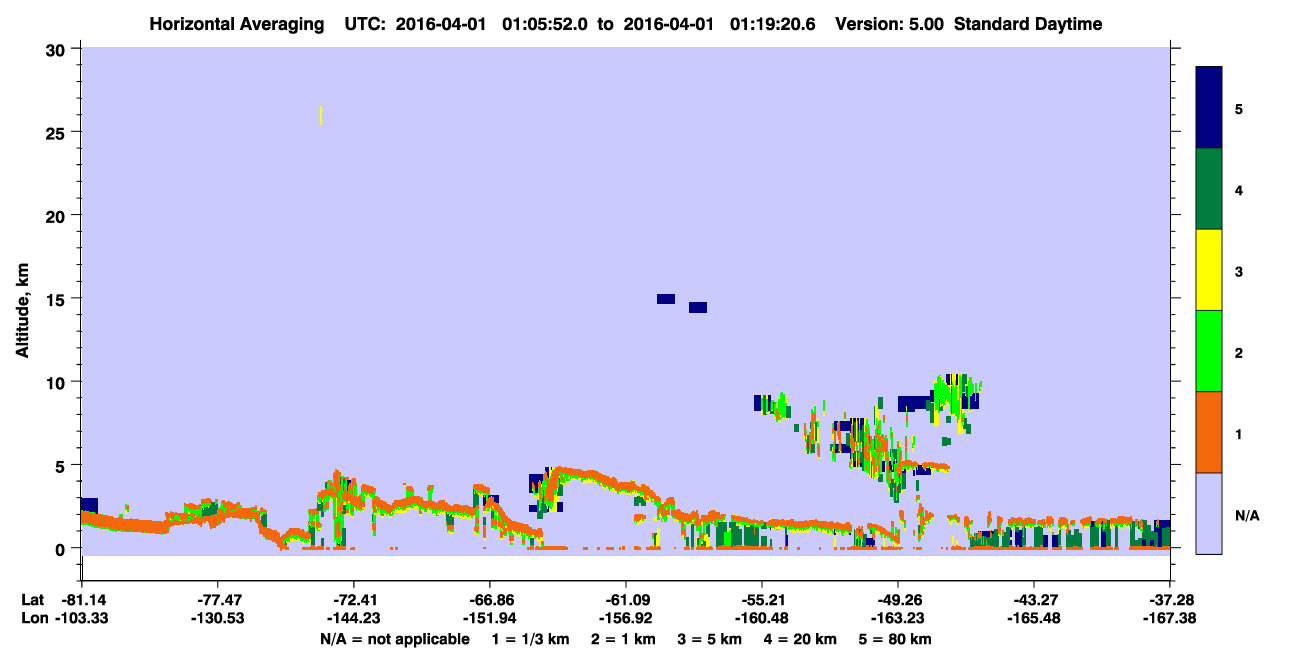
Task: Click the left dark blue block near 15 km
Action: [x=666, y=299]
